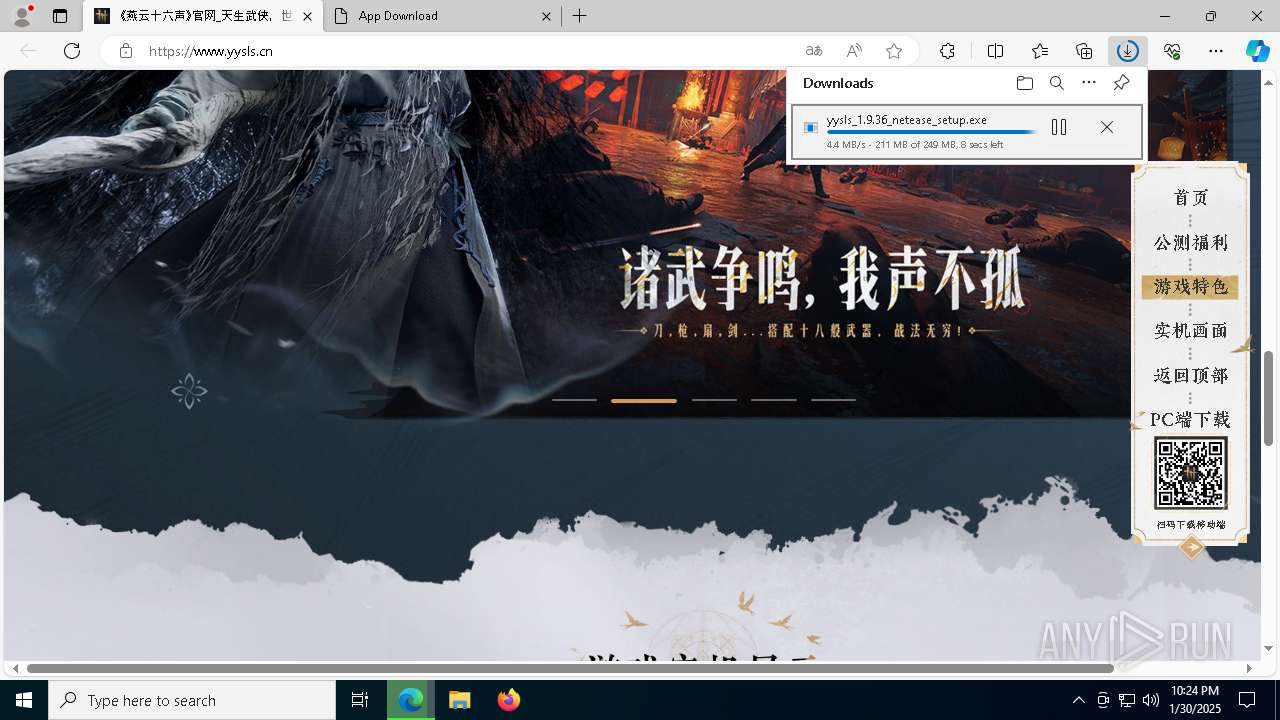Open the tab actions menu icon
The height and width of the screenshot is (720, 1280).
[x=60, y=16]
